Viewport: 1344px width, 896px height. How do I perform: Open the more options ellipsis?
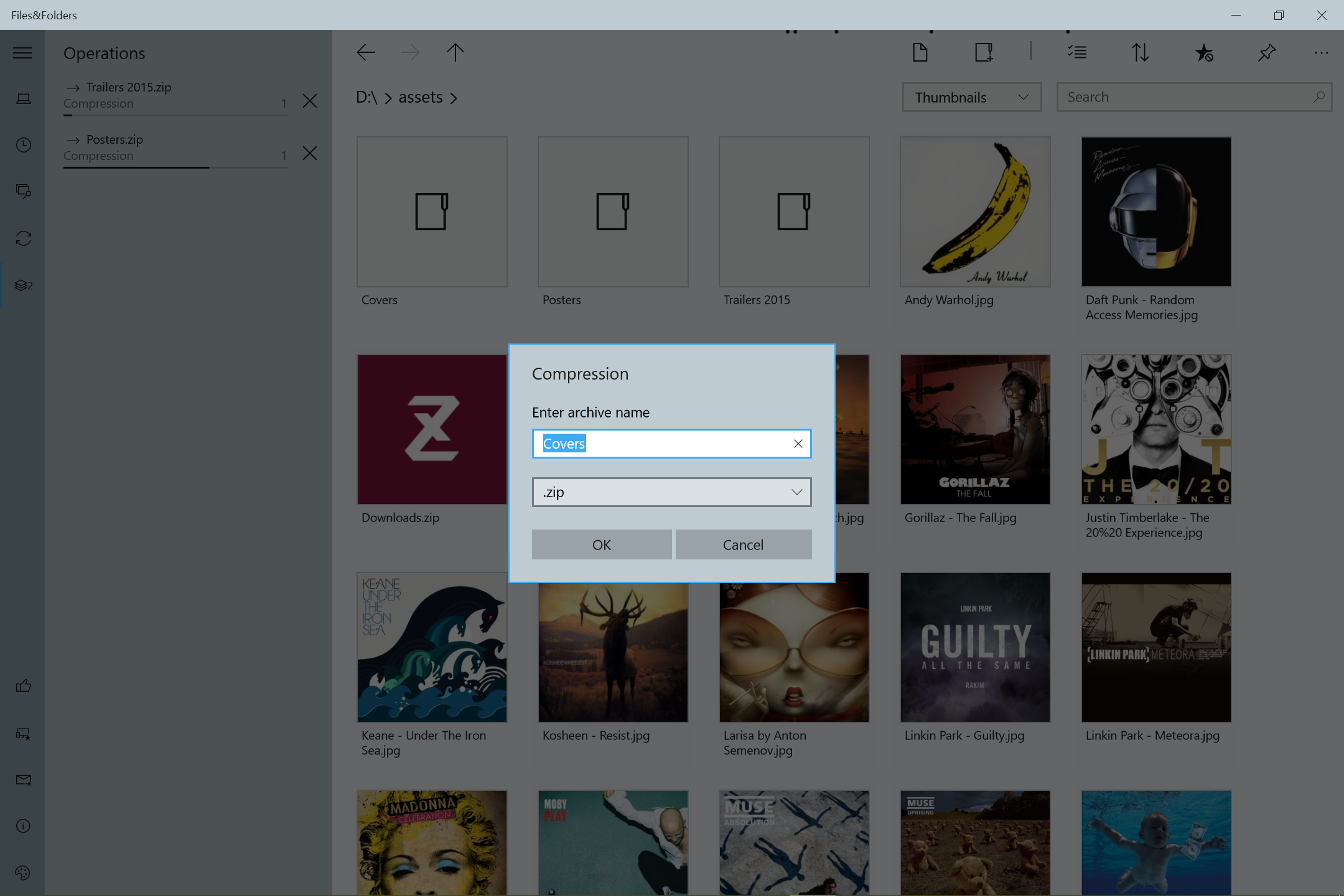pos(1322,53)
